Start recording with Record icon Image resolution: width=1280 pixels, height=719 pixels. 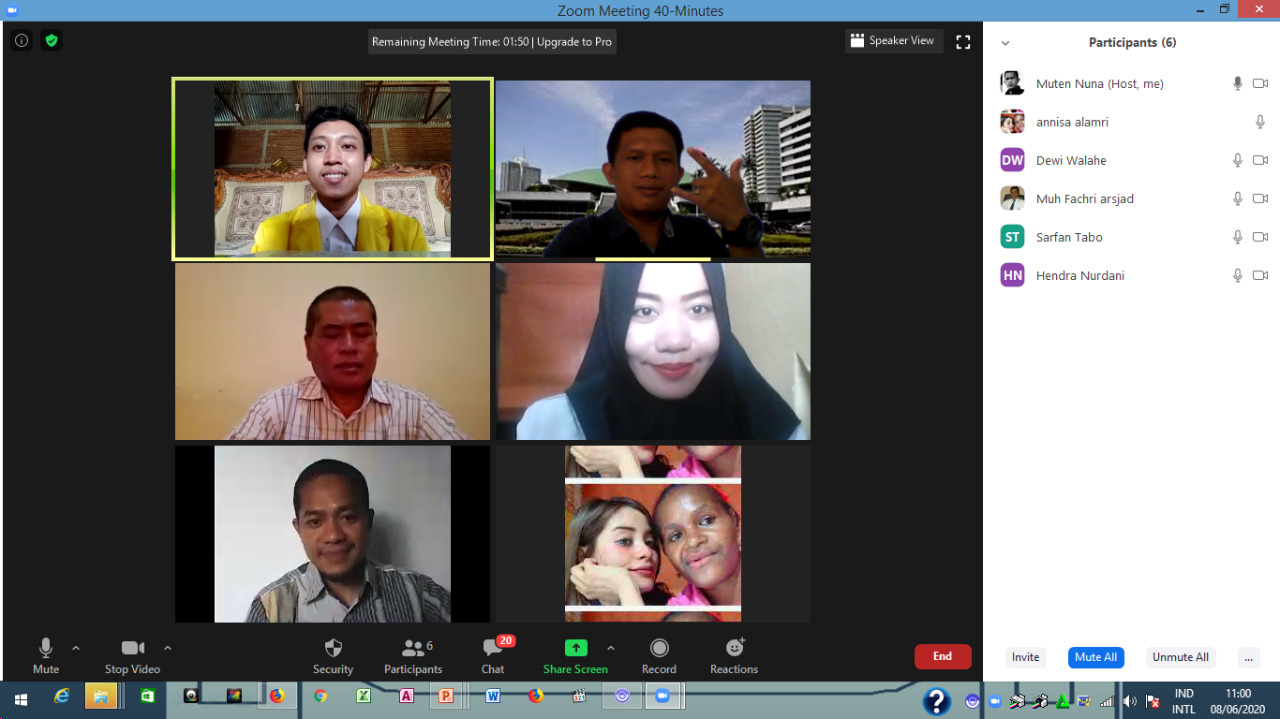tap(659, 655)
